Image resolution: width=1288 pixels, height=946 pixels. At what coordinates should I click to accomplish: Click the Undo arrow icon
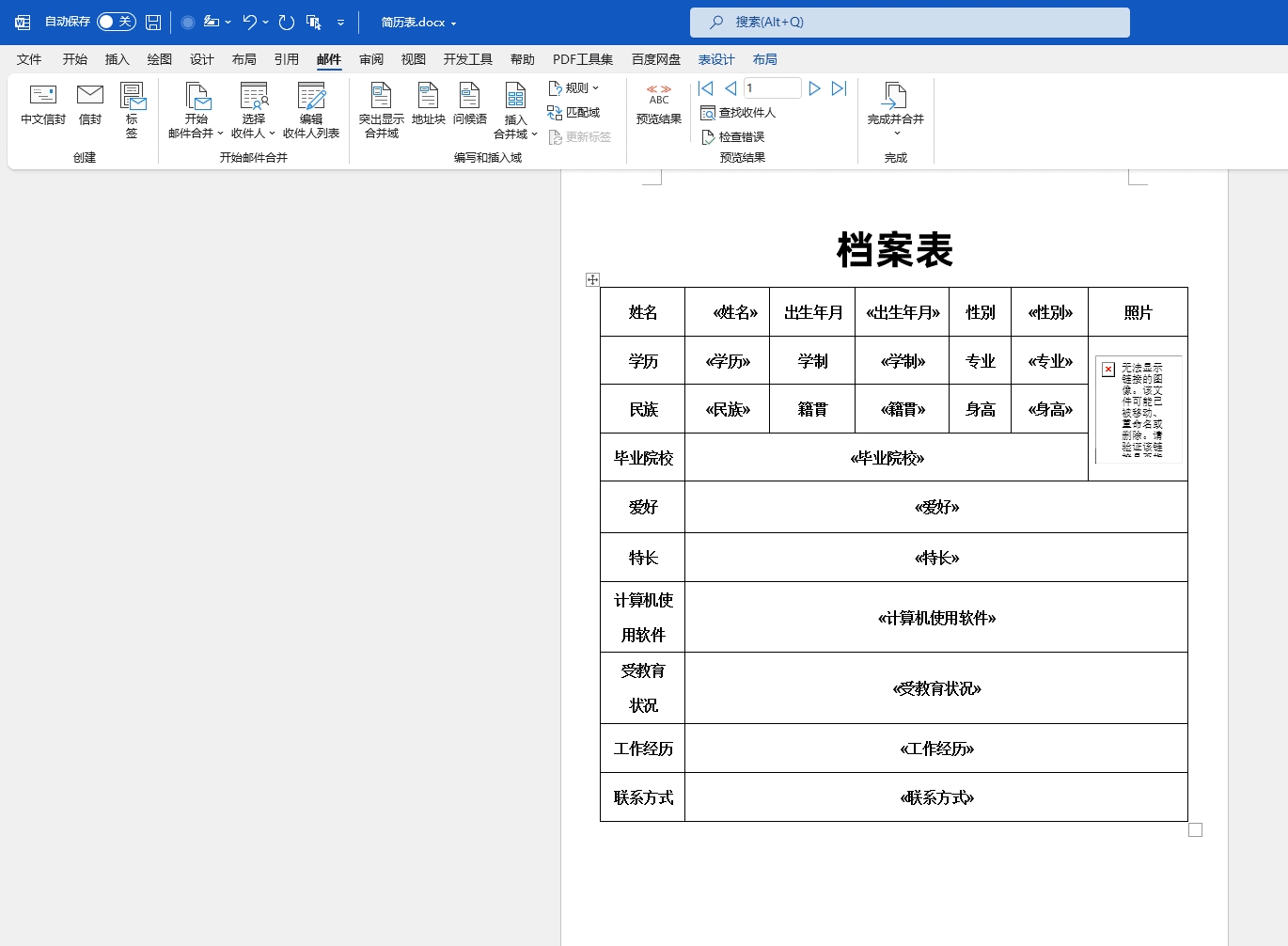click(x=249, y=22)
